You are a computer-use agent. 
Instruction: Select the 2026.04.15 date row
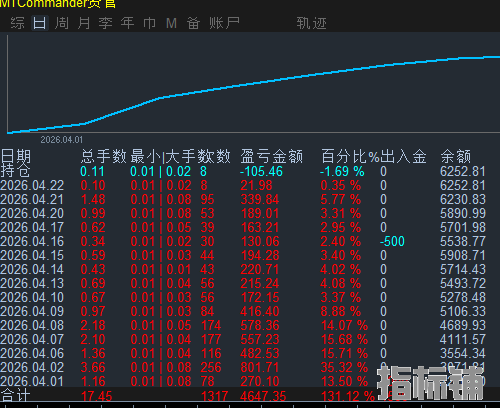pos(32,255)
